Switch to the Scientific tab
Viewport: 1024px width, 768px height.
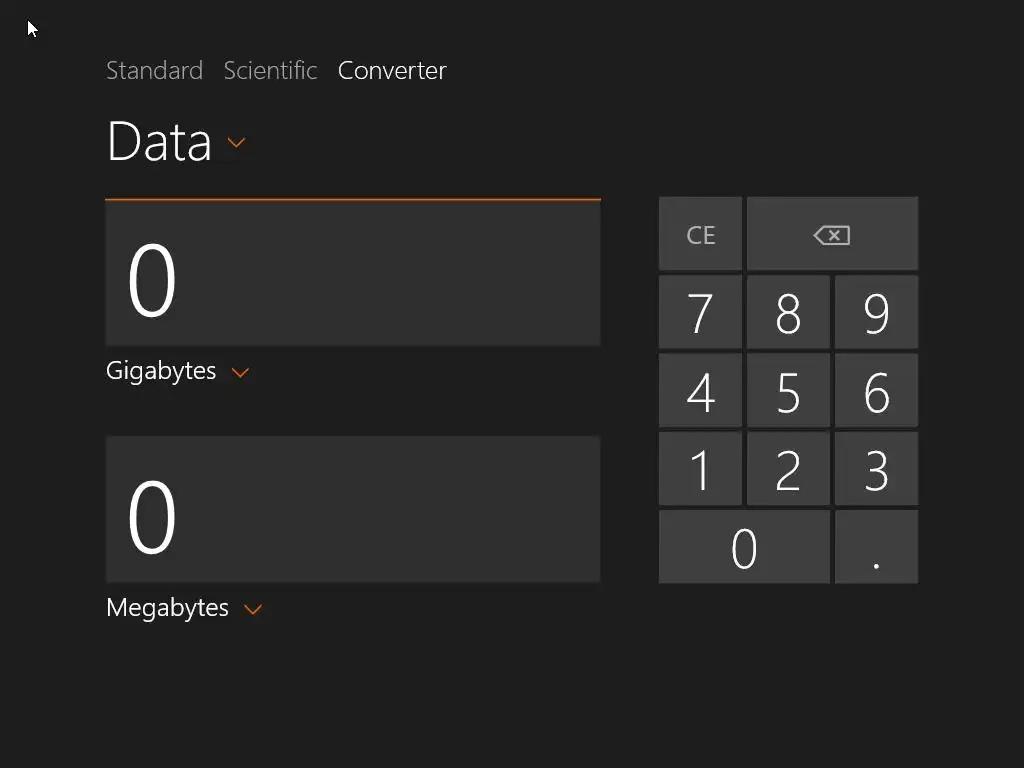click(270, 70)
